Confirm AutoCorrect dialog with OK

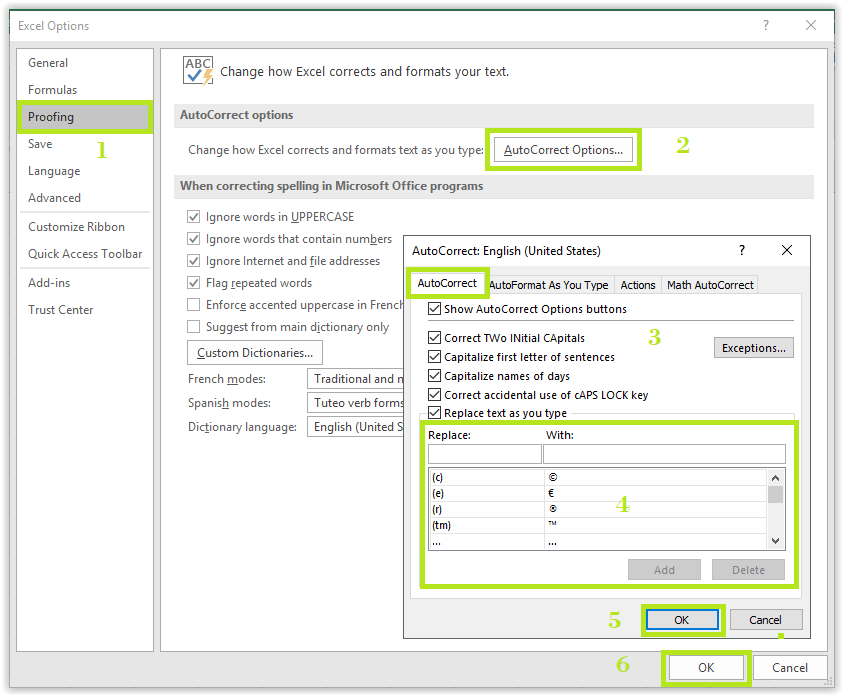pos(682,620)
